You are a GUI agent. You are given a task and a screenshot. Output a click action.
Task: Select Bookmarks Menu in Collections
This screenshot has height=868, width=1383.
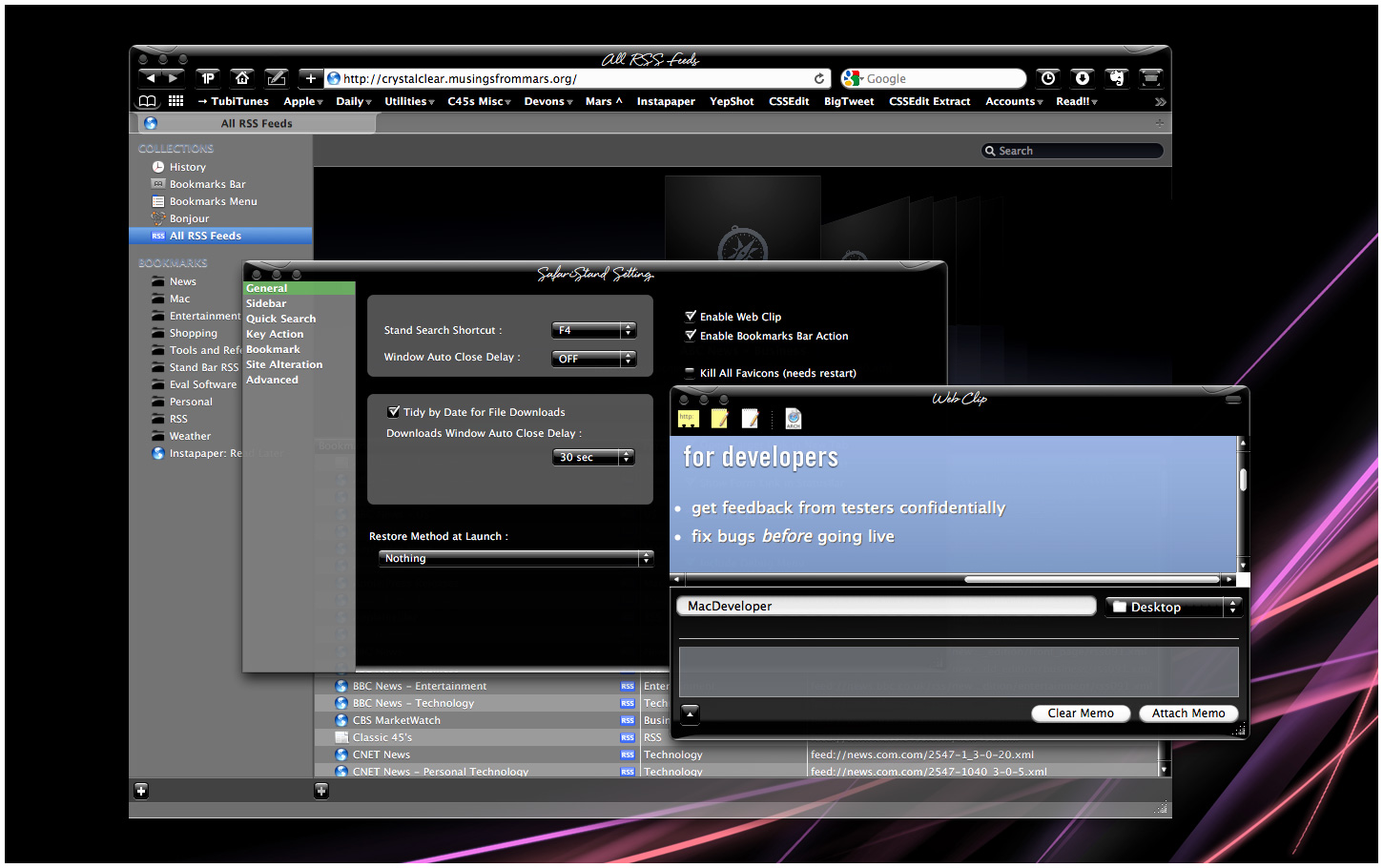pyautogui.click(x=221, y=201)
